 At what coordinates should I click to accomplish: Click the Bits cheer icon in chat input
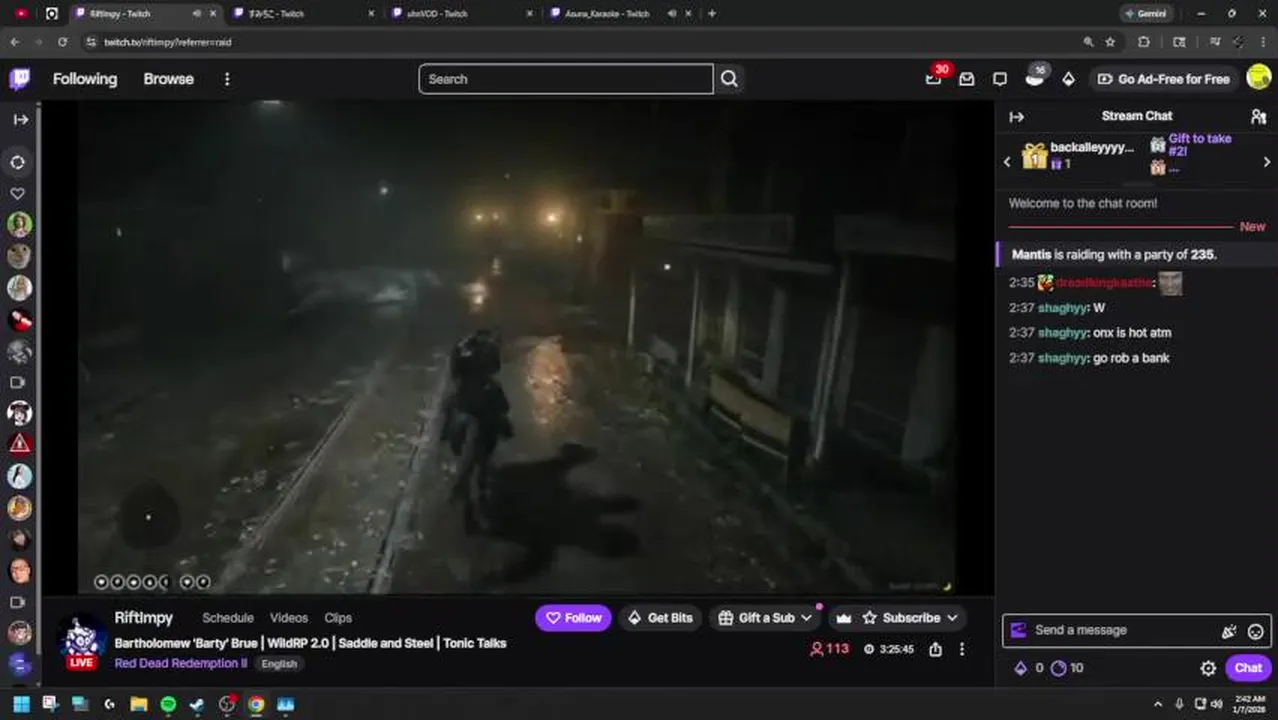point(1229,631)
